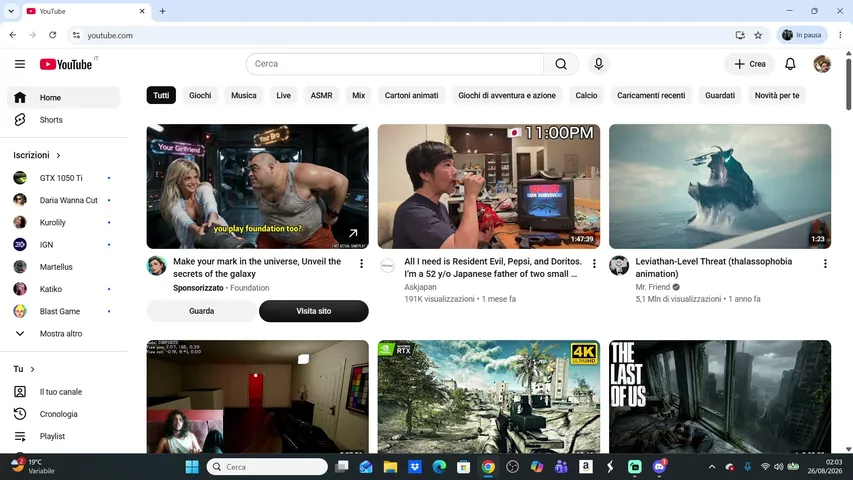The height and width of the screenshot is (480, 853).
Task: Reload the page in Chrome
Action: pyautogui.click(x=52, y=35)
